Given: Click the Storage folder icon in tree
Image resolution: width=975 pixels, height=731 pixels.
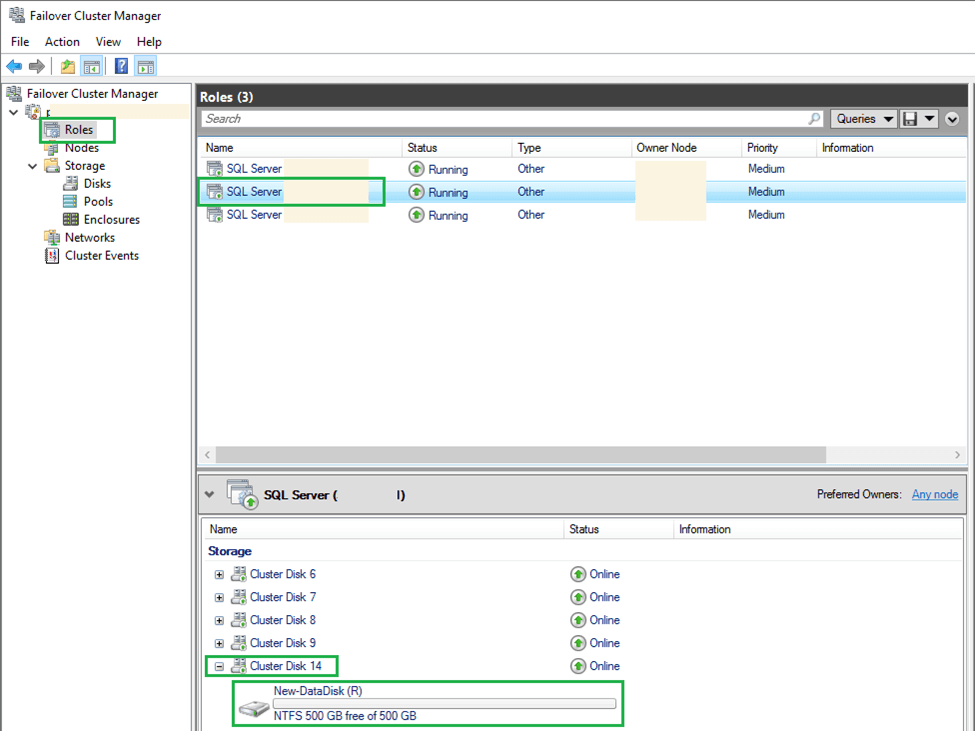Looking at the screenshot, I should coord(52,166).
